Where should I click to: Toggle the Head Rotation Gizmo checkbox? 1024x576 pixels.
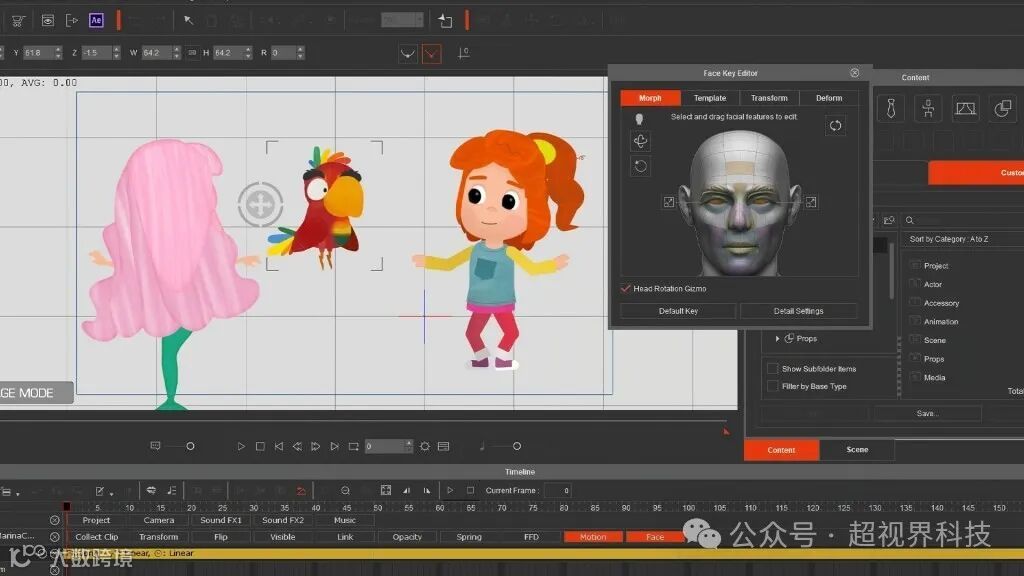[x=626, y=289]
